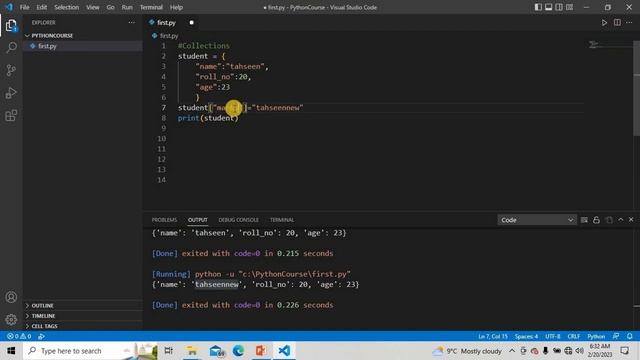Open Task View on the taskbar
The height and width of the screenshot is (360, 640).
[168, 351]
